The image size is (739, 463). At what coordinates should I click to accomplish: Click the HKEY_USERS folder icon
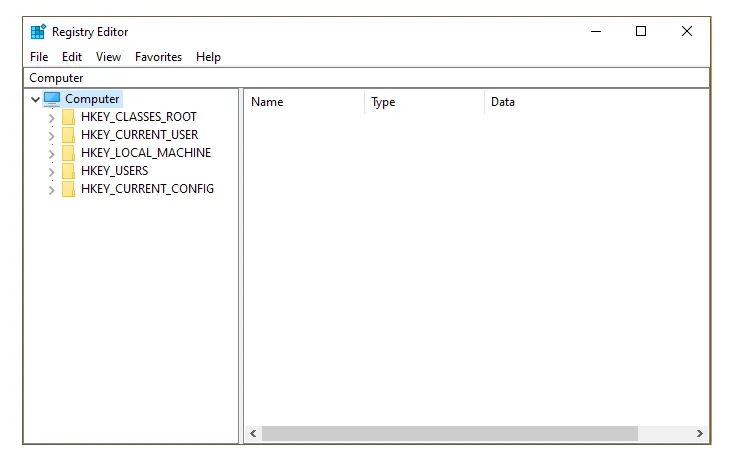[68, 171]
